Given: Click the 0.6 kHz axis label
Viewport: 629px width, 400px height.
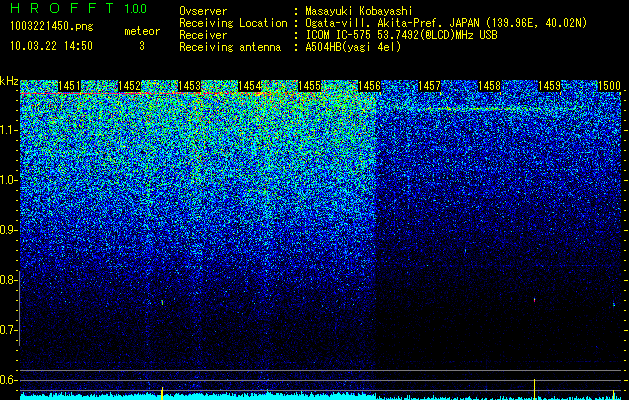Looking at the screenshot, I should [8, 380].
